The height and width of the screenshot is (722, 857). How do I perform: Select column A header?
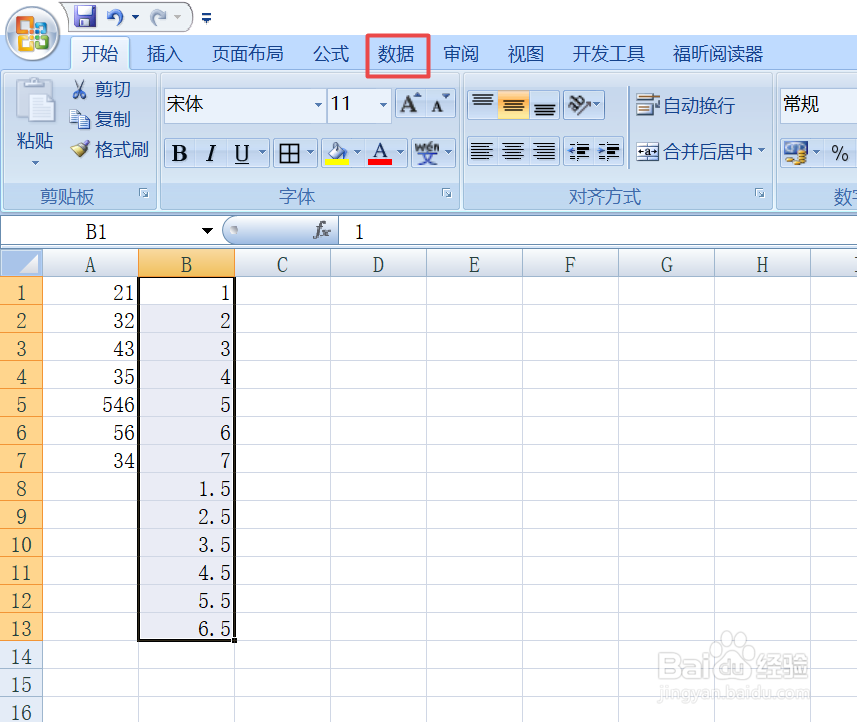(90, 263)
